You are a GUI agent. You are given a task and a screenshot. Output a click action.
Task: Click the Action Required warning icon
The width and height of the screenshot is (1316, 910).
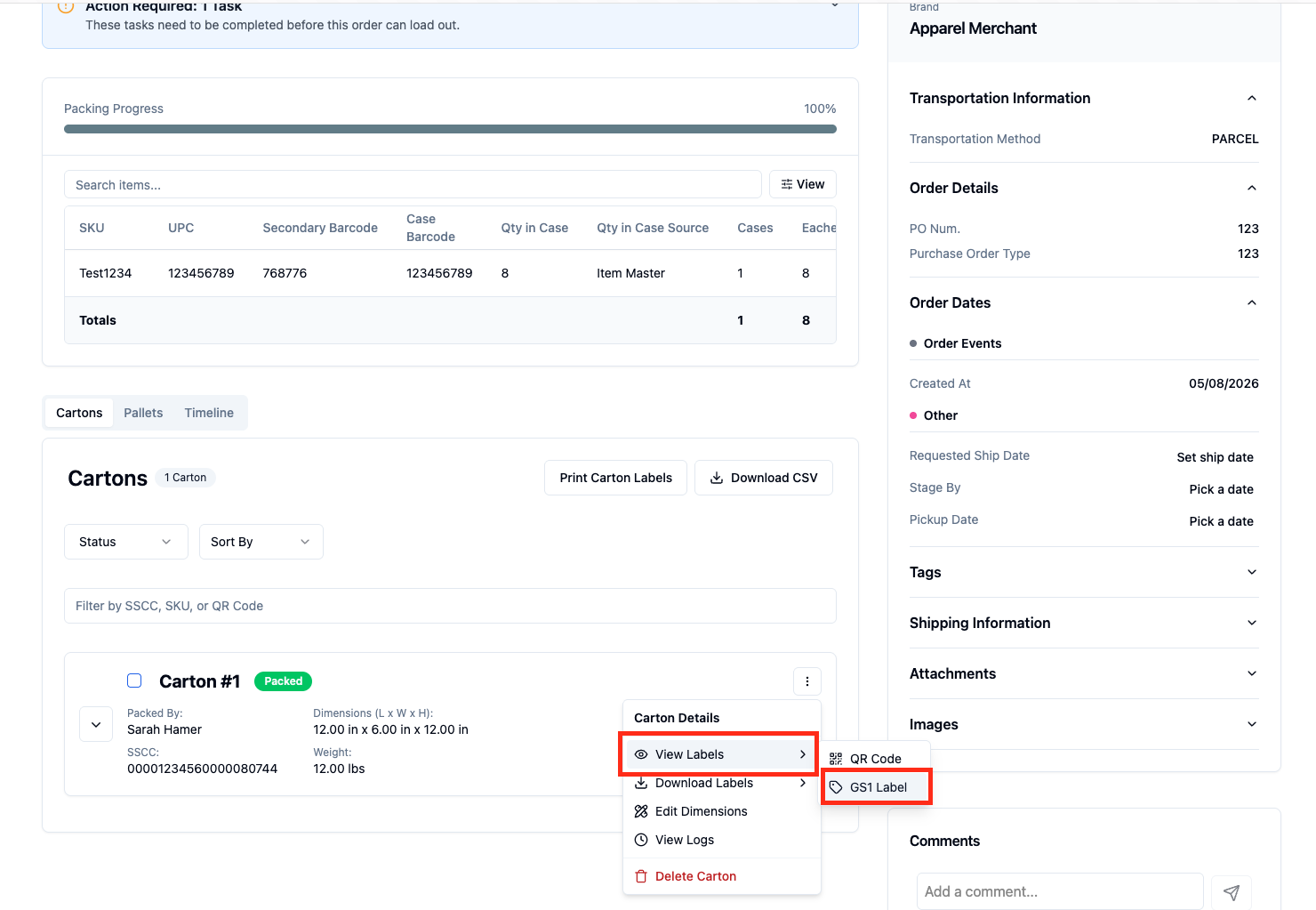[66, 7]
